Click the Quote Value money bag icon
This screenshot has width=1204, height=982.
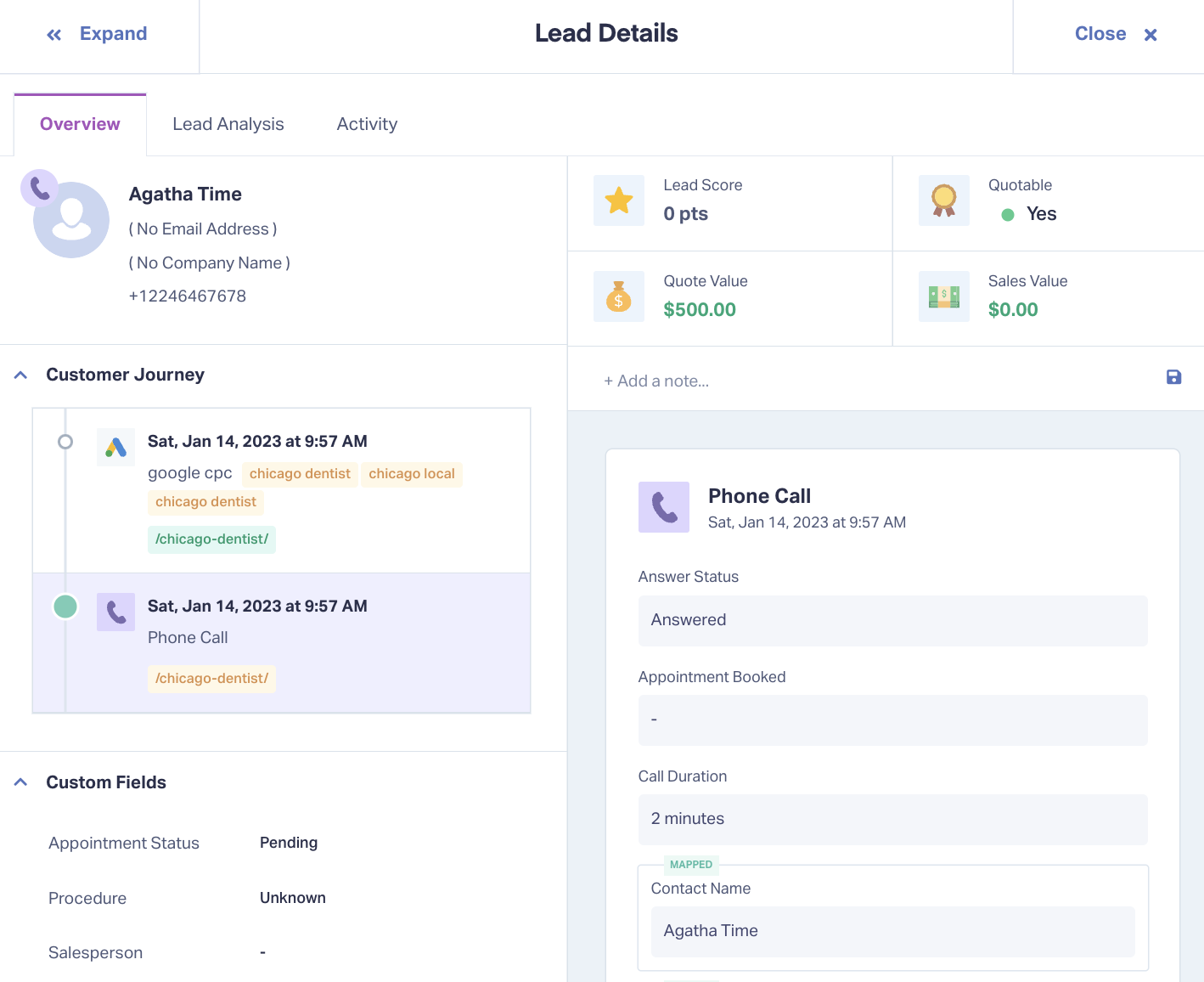[619, 296]
